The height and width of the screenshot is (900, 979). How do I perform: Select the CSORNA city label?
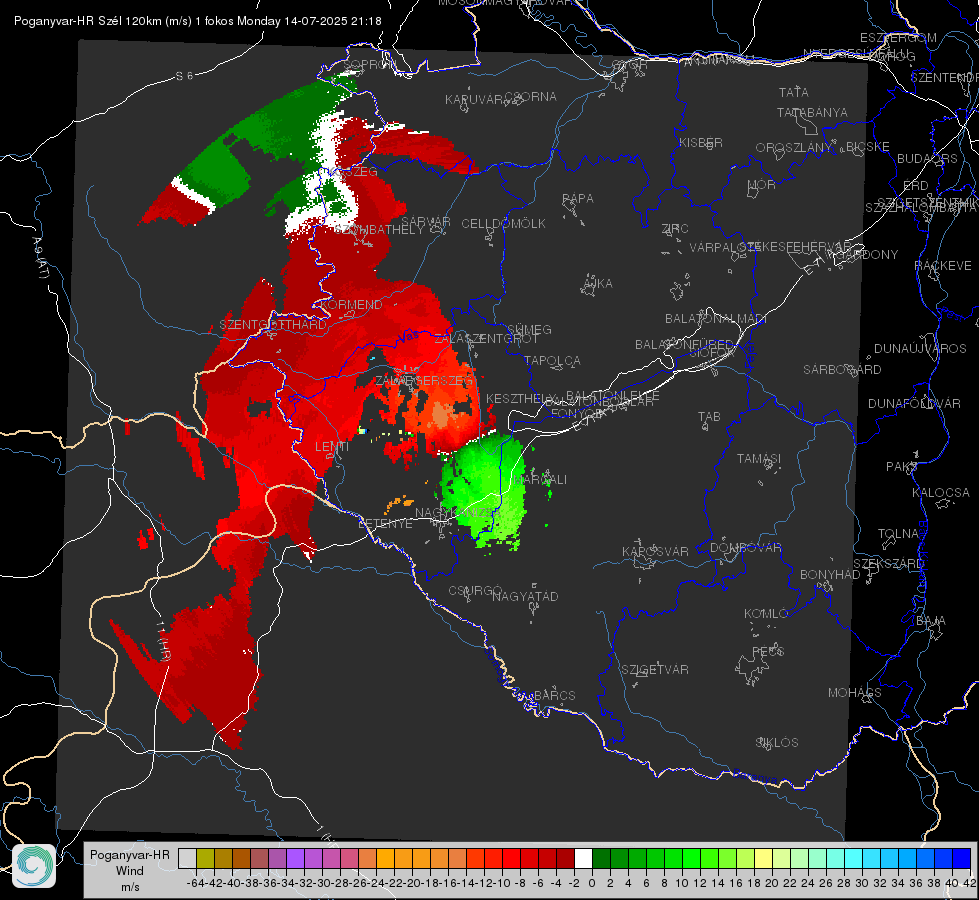pyautogui.click(x=530, y=96)
